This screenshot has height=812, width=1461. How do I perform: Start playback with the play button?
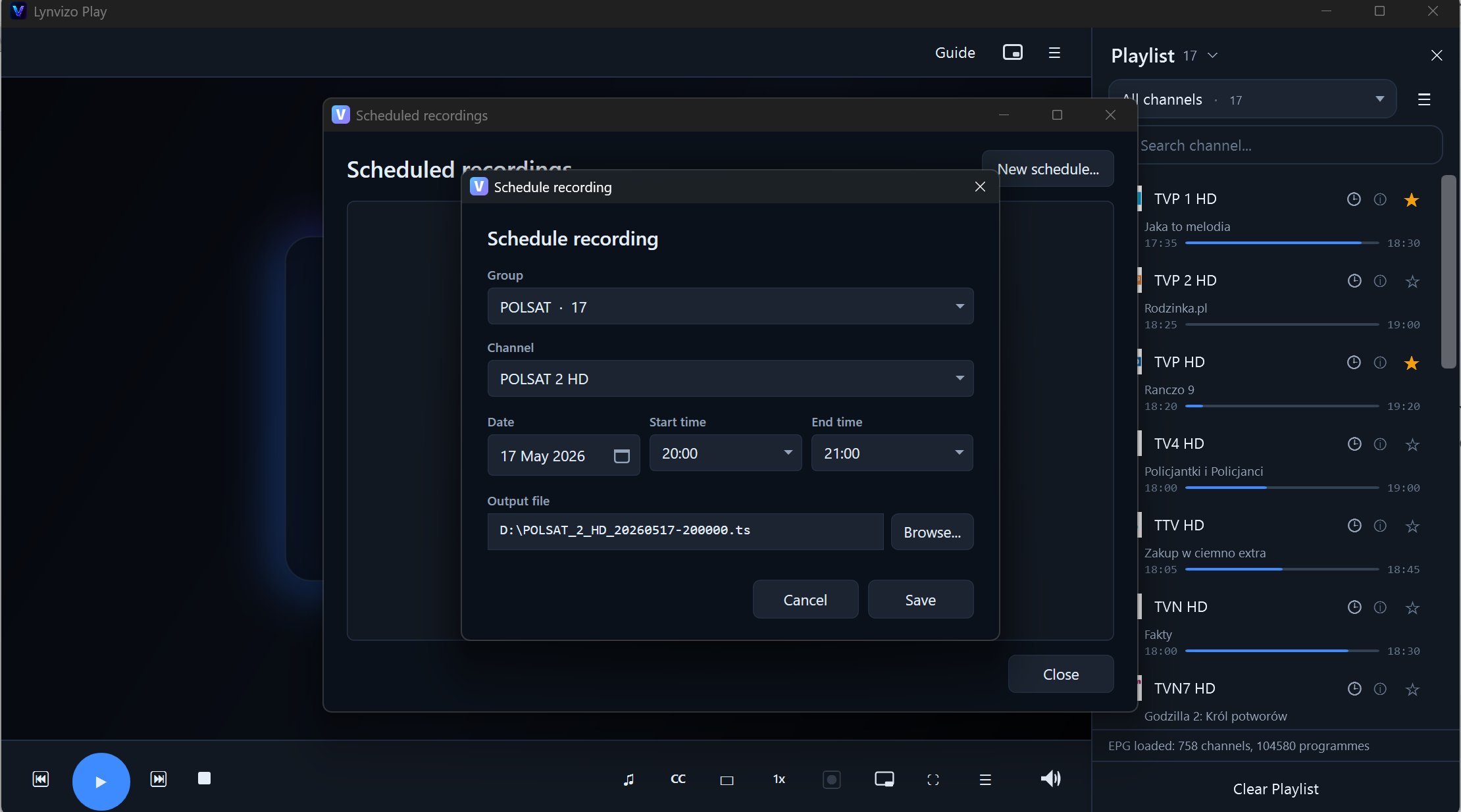[101, 781]
